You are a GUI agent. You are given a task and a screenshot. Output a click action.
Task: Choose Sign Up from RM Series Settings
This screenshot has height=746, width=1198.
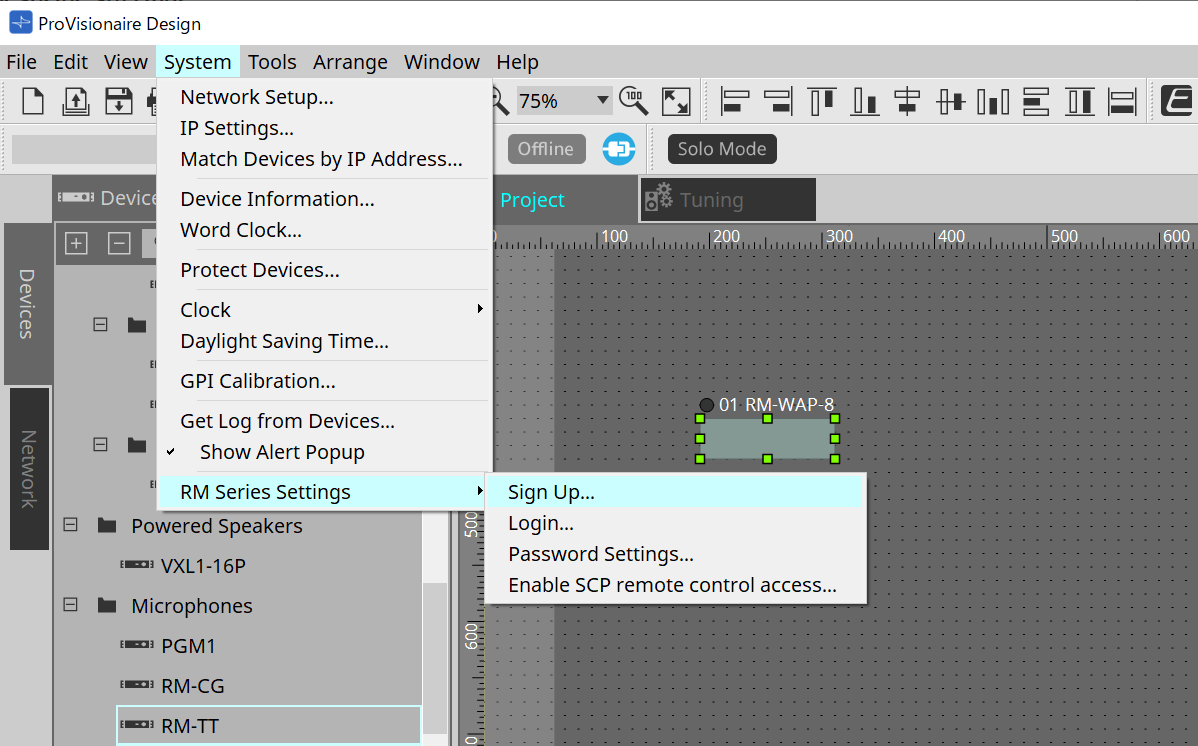[551, 492]
